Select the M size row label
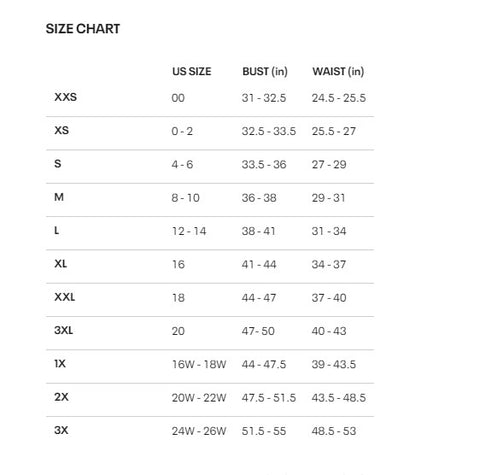Viewport: 480px width, 475px height. click(59, 197)
